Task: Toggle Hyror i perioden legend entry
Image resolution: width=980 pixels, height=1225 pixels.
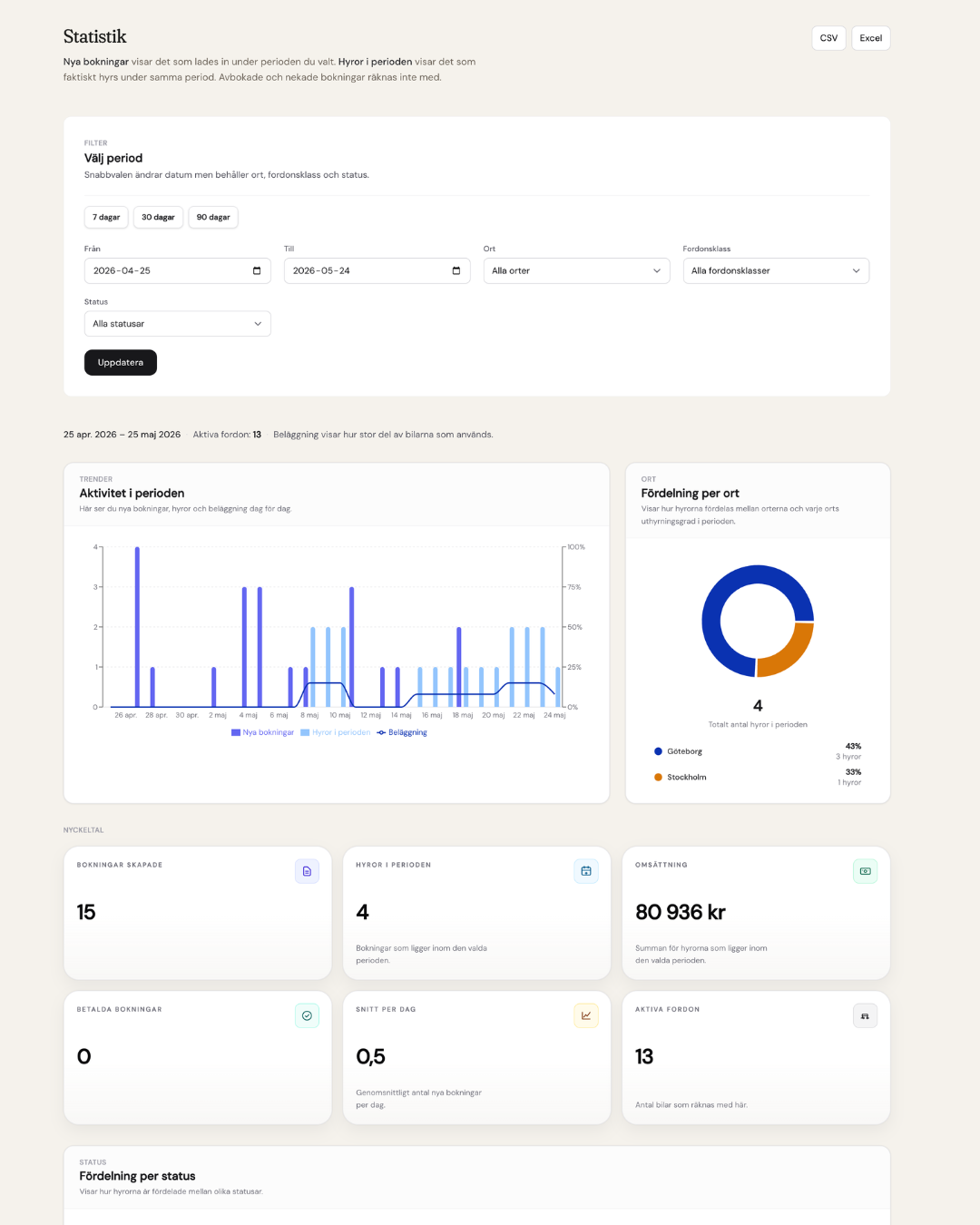Action: click(x=336, y=732)
